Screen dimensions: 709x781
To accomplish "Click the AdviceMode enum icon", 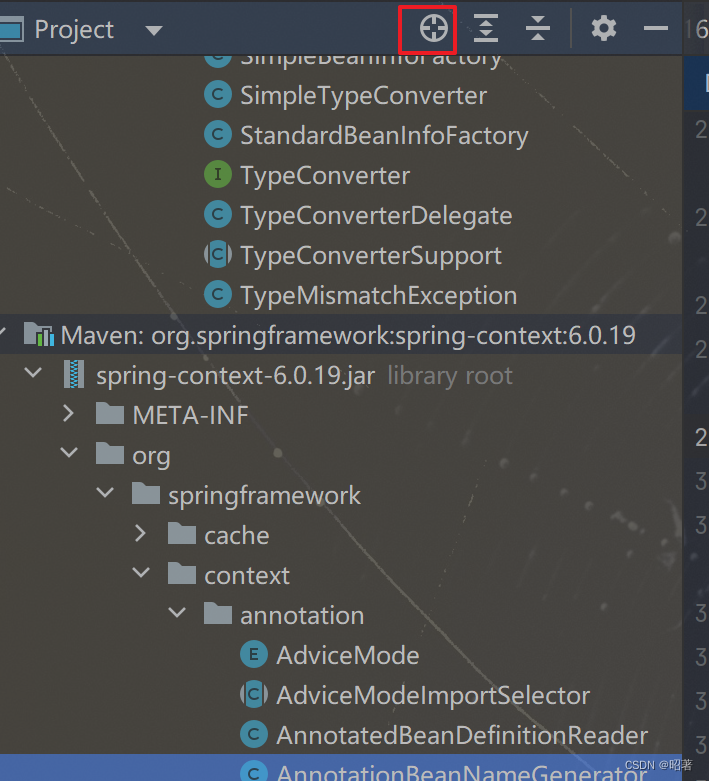I will 254,654.
